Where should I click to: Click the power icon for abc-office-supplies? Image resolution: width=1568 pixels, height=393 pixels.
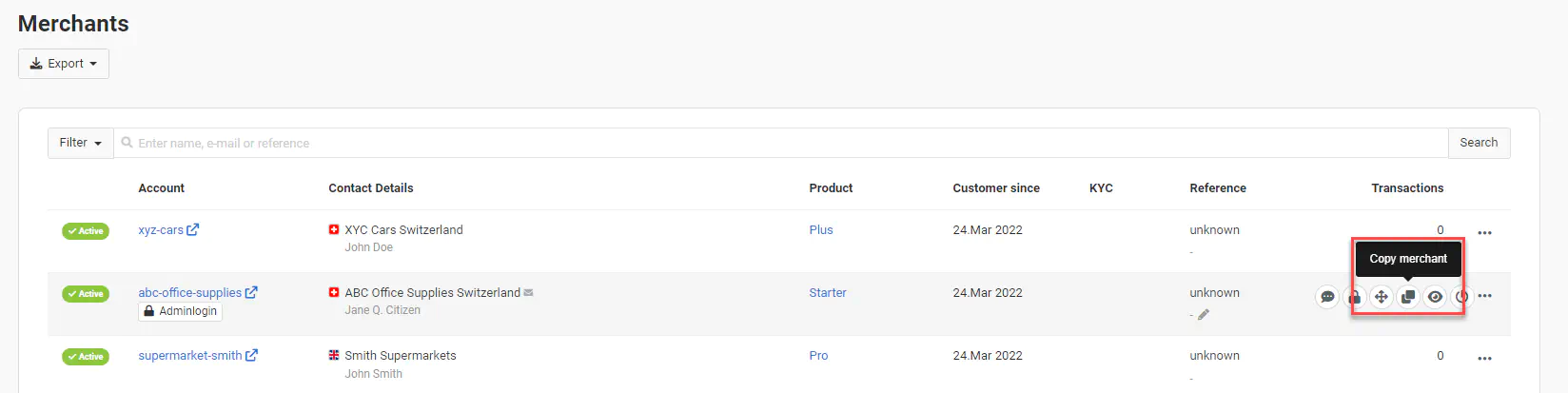pos(1462,297)
